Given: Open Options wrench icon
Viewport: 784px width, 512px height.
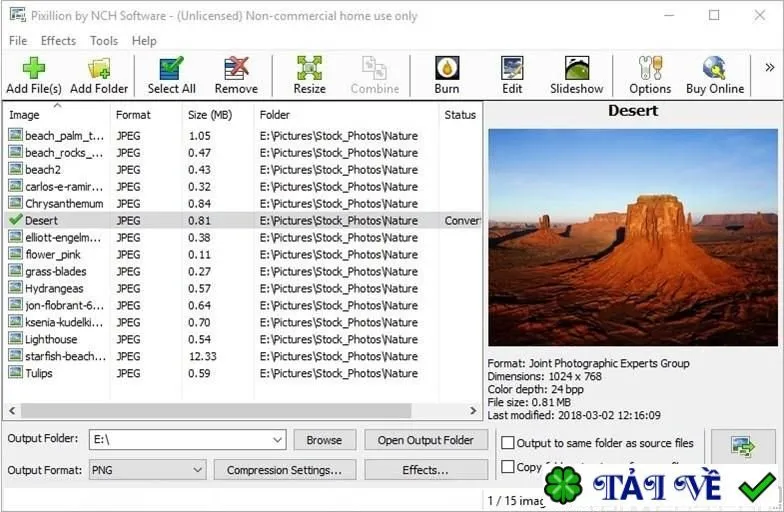Looking at the screenshot, I should point(650,68).
